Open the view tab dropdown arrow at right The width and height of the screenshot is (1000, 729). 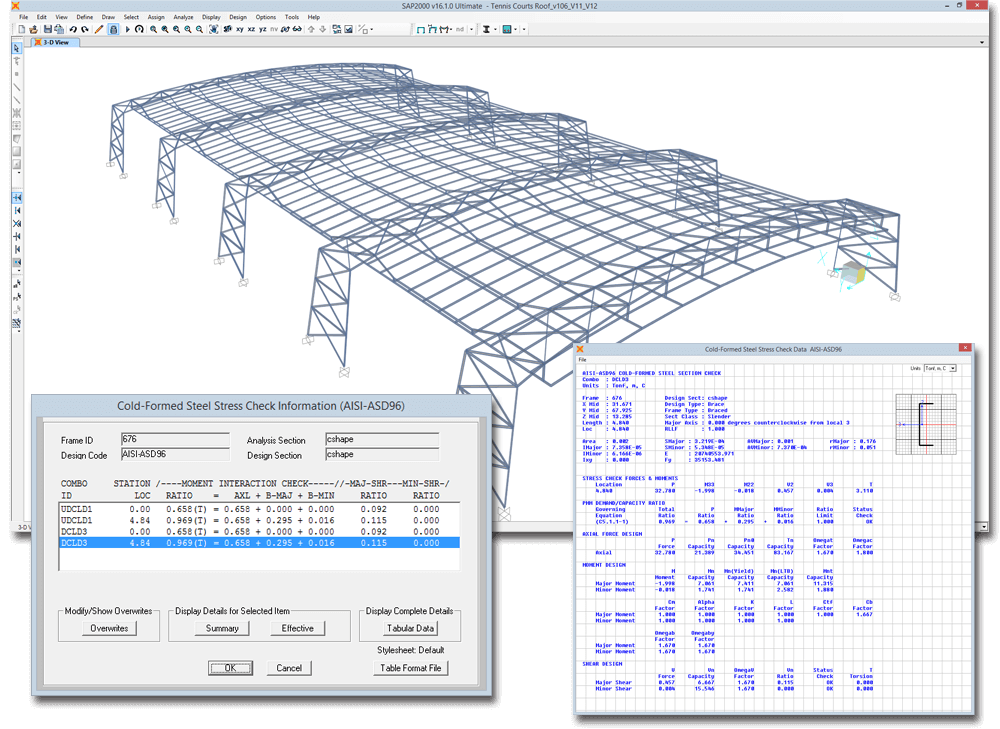click(x=982, y=43)
